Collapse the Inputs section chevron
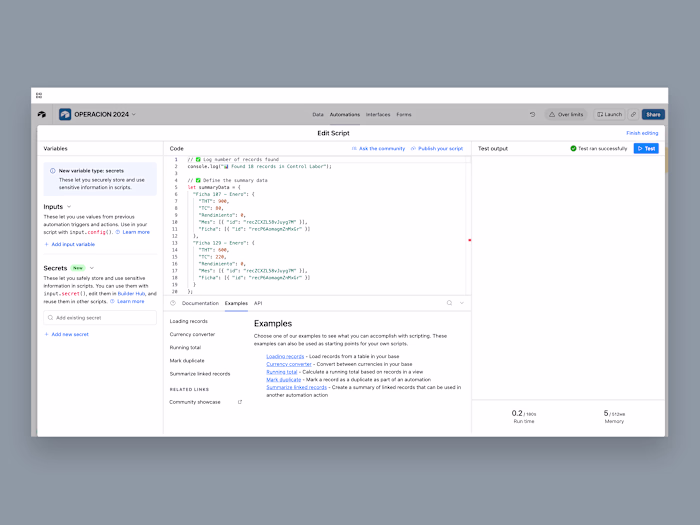Image resolution: width=700 pixels, height=525 pixels. tap(69, 207)
